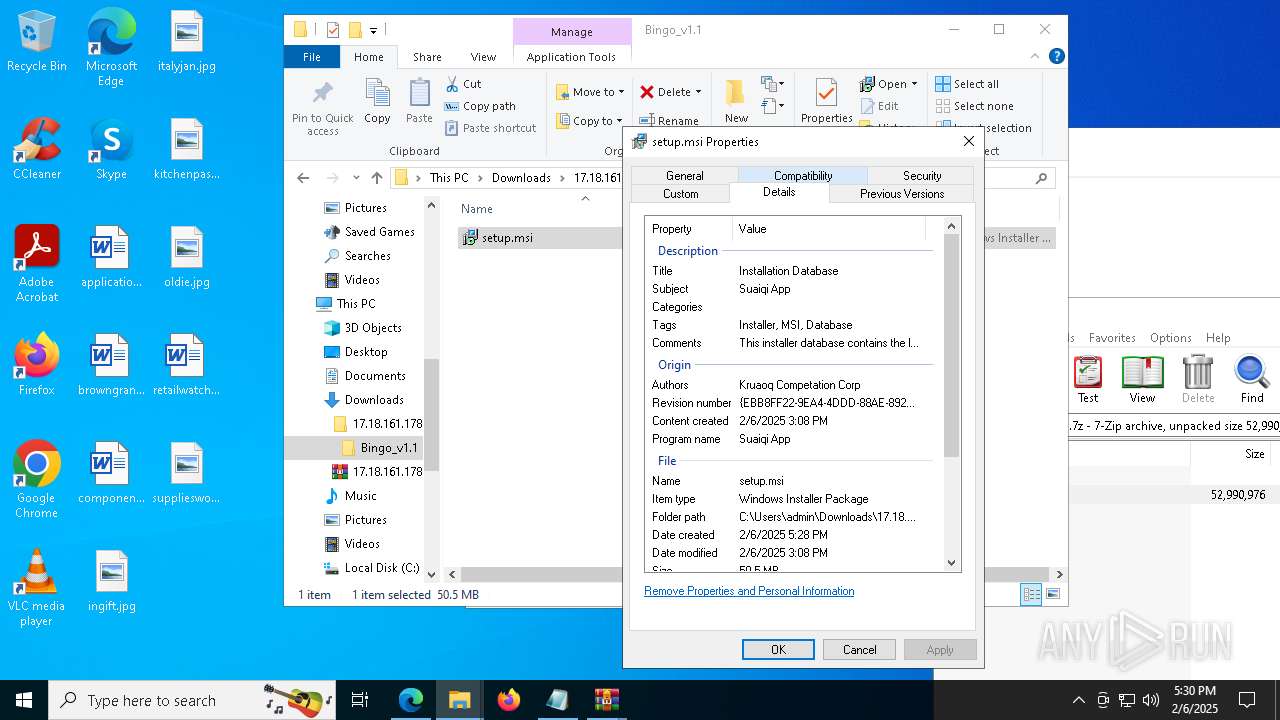Select Local Disk (C:) in tree
Image resolution: width=1280 pixels, height=720 pixels.
point(382,568)
